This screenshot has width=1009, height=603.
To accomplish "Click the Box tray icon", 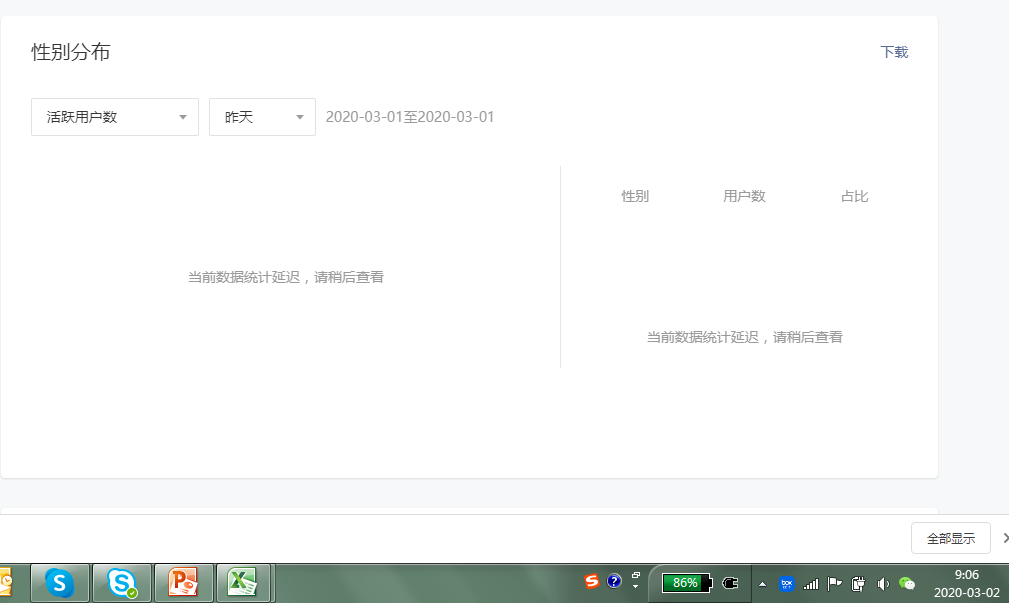I will 786,584.
